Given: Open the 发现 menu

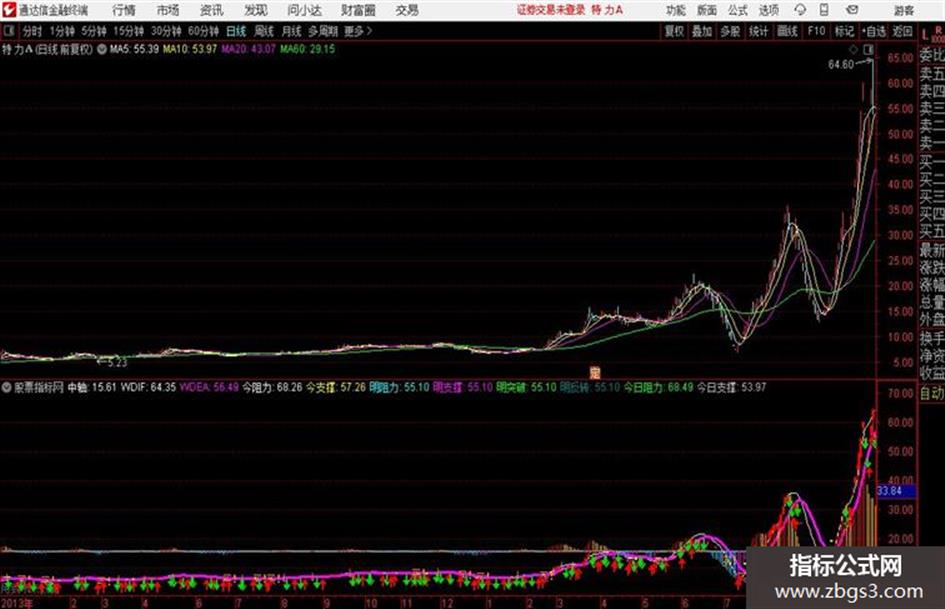Looking at the screenshot, I should coord(256,10).
